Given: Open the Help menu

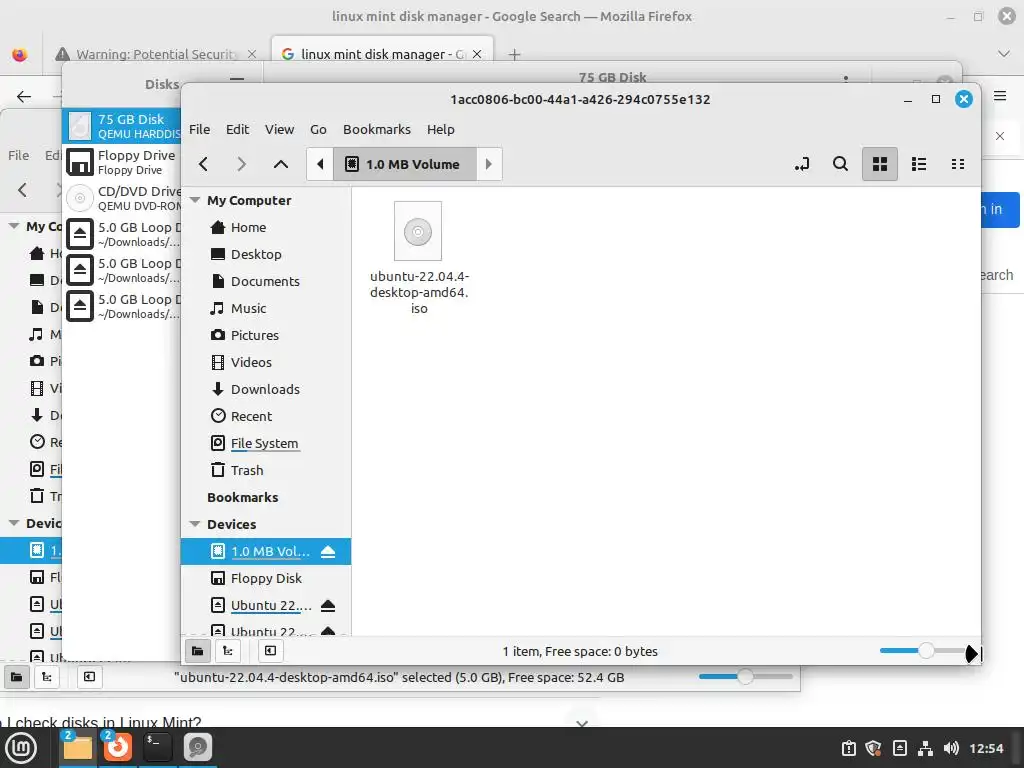Looking at the screenshot, I should [x=441, y=129].
